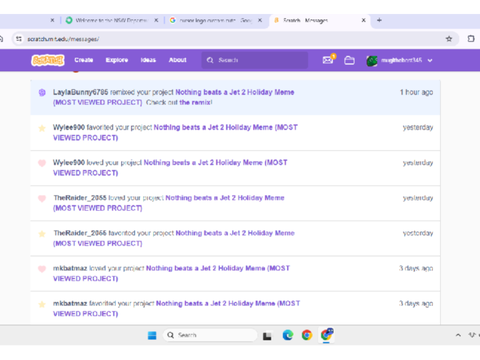Click the Scratch logo
Image resolution: width=480 pixels, height=360 pixels.
pos(48,60)
